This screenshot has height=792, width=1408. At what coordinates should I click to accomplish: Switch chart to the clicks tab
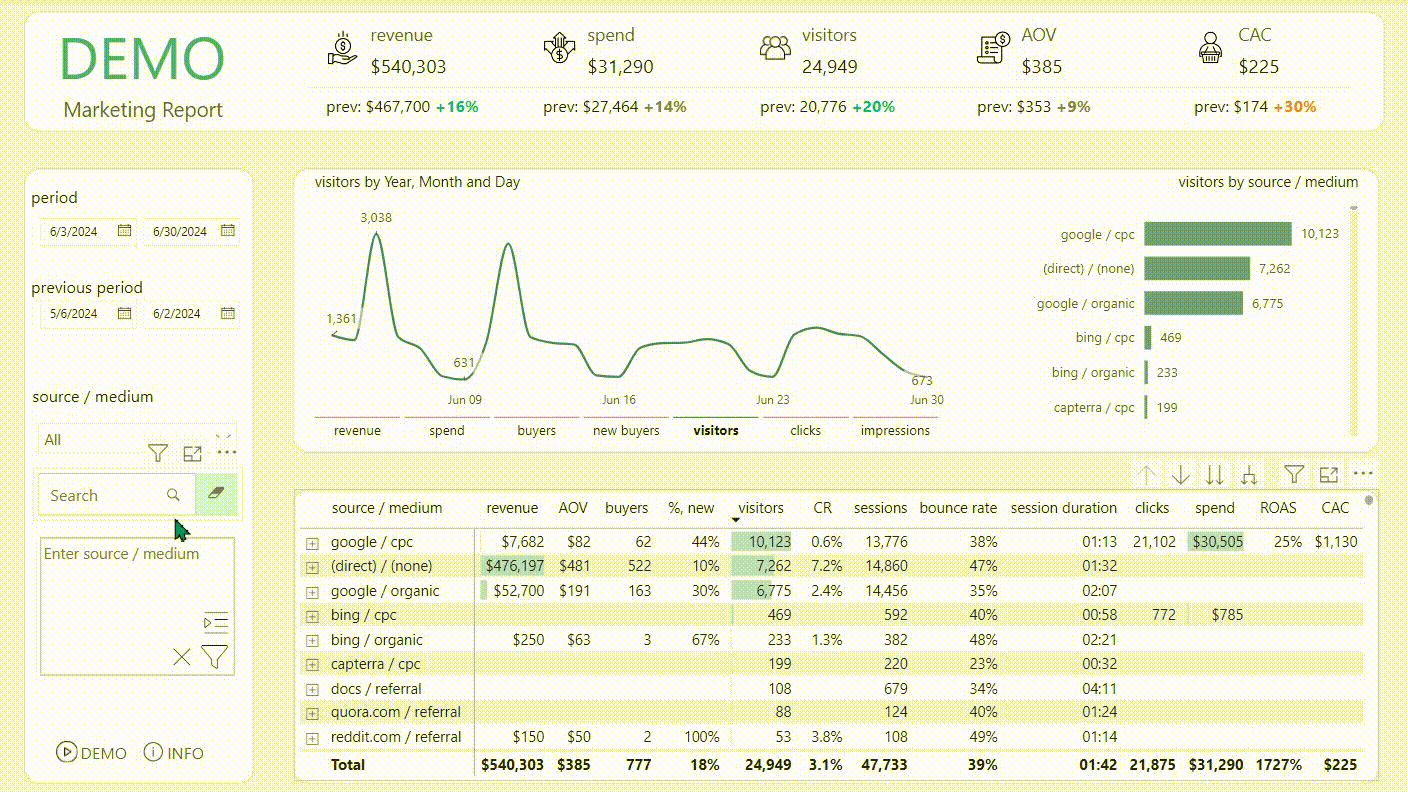point(805,430)
